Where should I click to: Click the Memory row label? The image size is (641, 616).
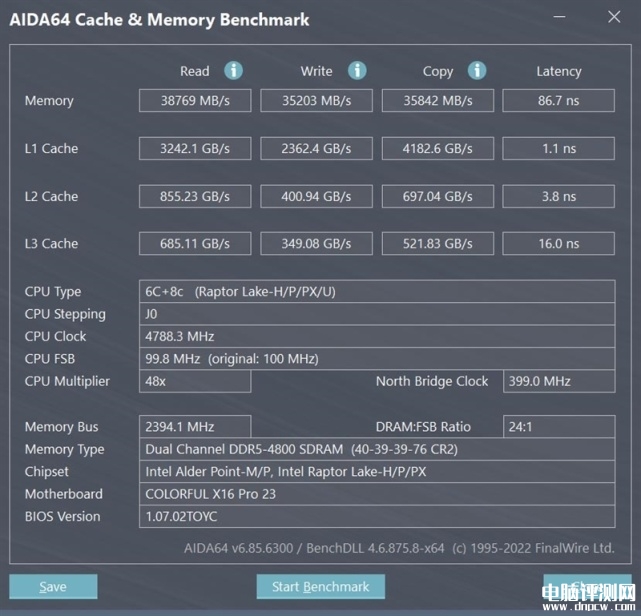pos(49,101)
